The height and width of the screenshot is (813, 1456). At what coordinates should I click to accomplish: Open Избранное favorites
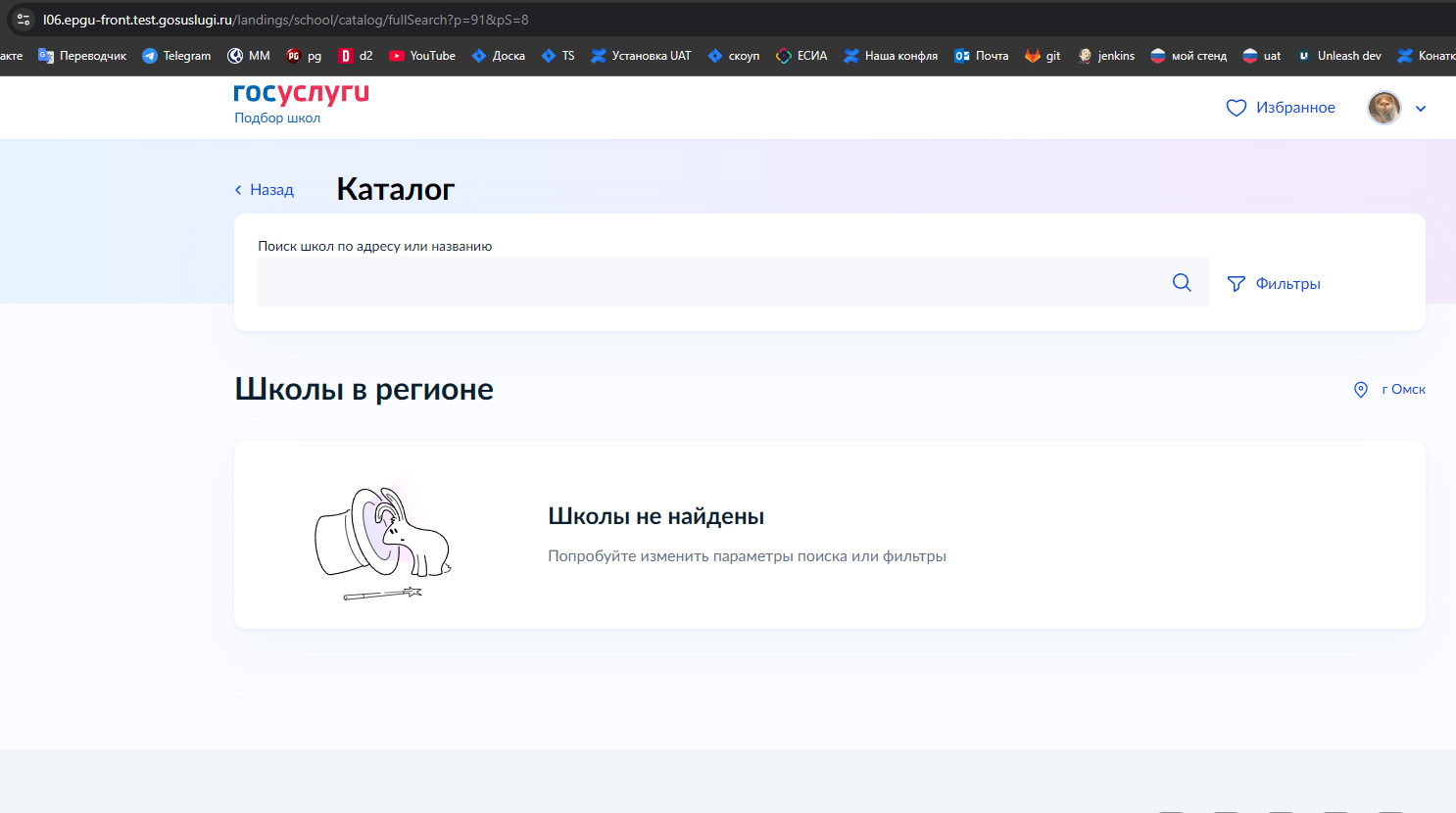coord(1281,108)
